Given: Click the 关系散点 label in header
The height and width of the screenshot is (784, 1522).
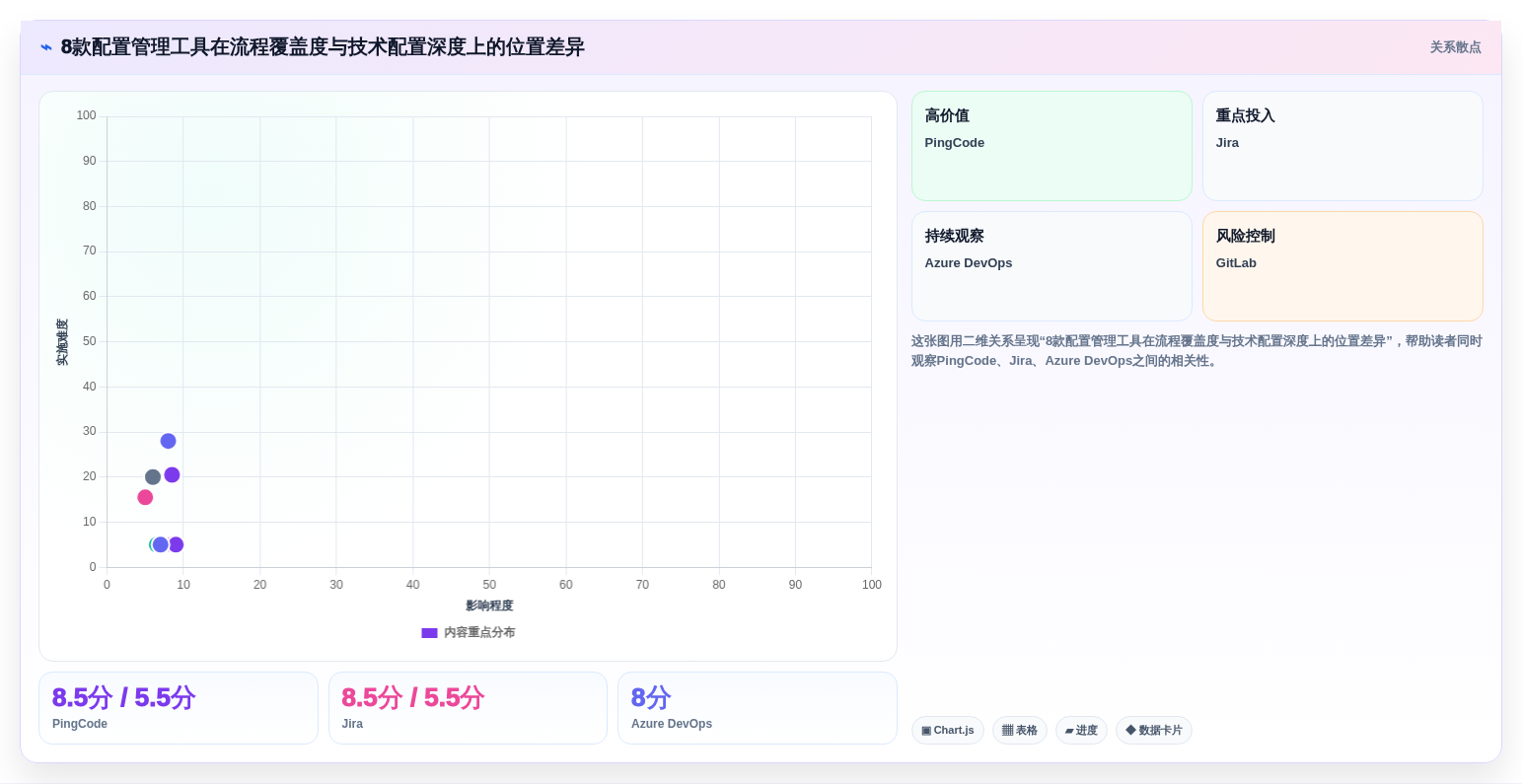Looking at the screenshot, I should tap(1455, 47).
